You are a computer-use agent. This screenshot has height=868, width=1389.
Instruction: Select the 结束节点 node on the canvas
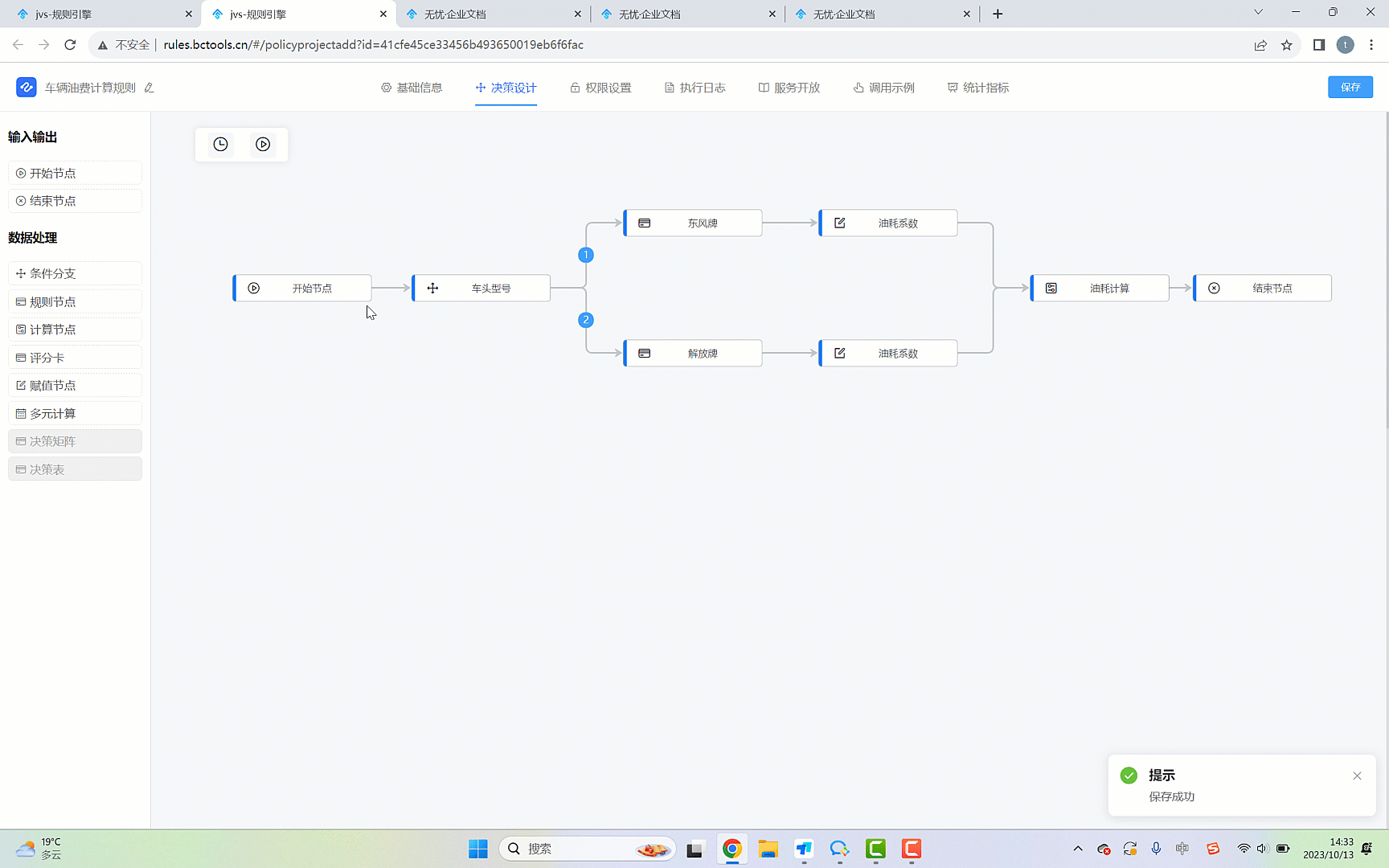(x=1263, y=288)
